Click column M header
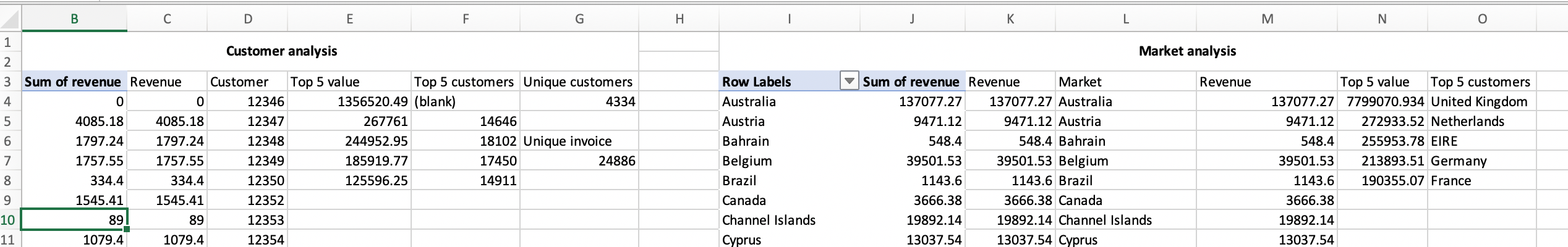 (x=1266, y=19)
